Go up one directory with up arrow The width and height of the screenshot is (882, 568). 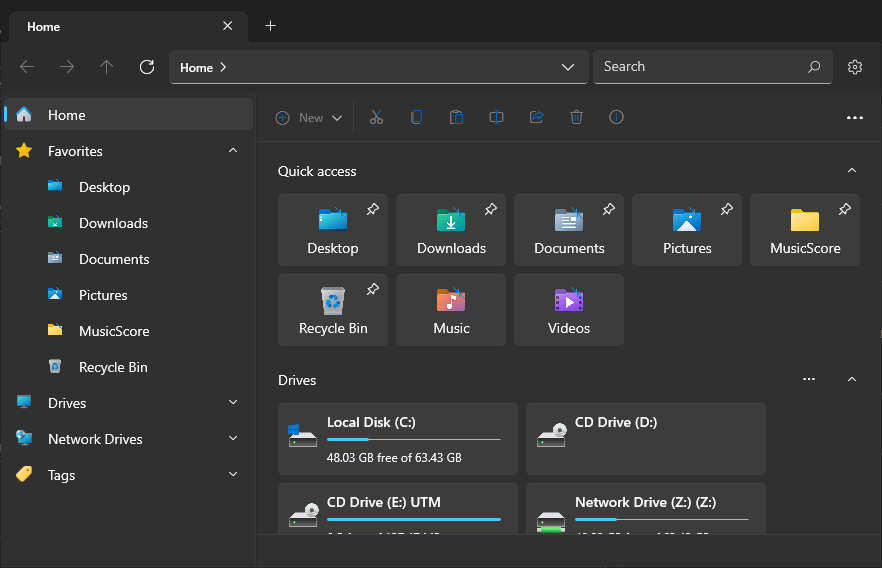(x=106, y=67)
